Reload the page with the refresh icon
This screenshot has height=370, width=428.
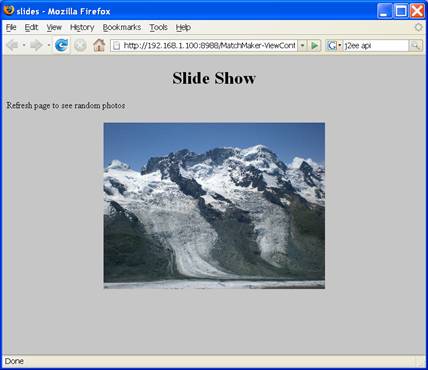coord(61,45)
